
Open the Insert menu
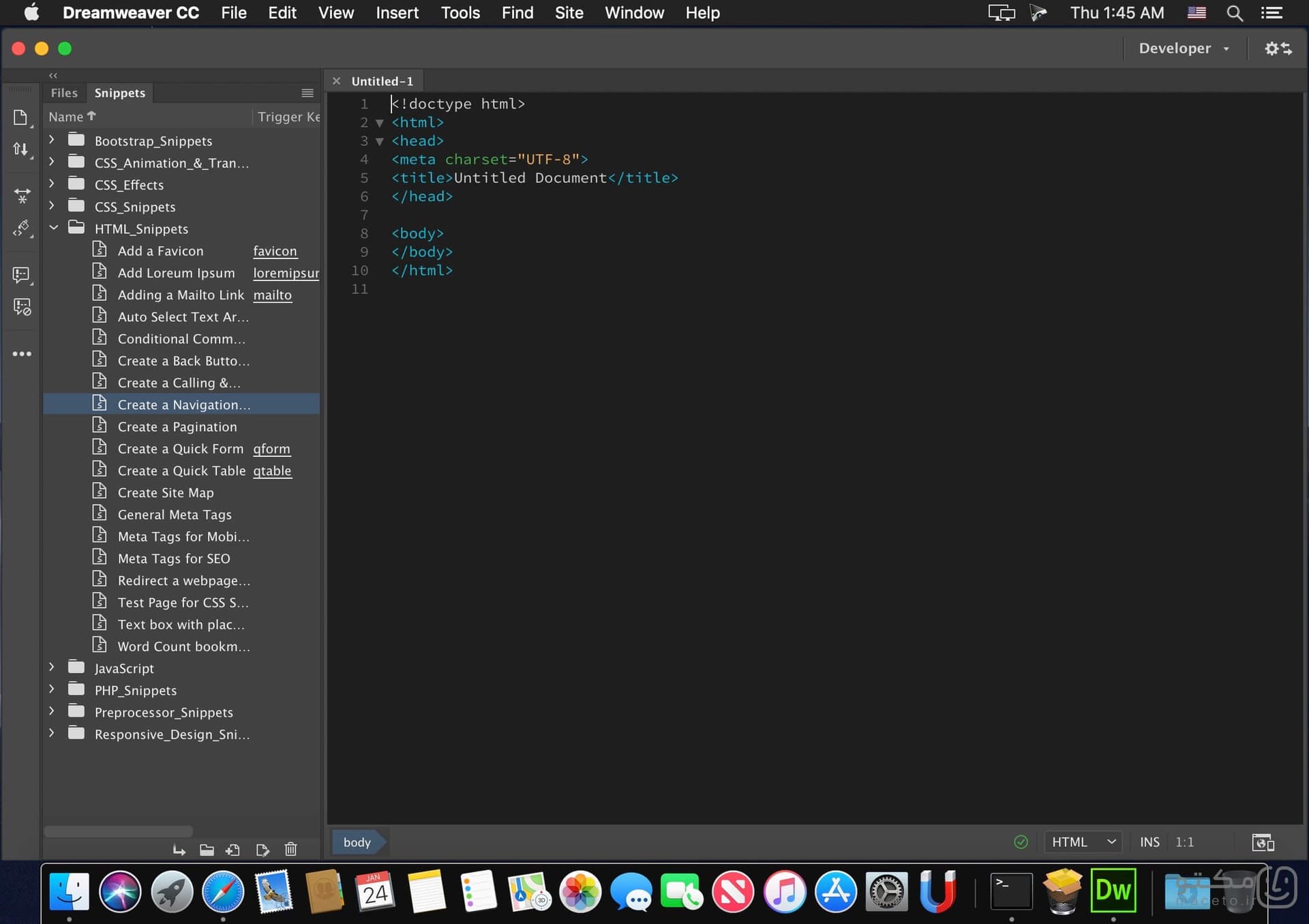point(397,13)
